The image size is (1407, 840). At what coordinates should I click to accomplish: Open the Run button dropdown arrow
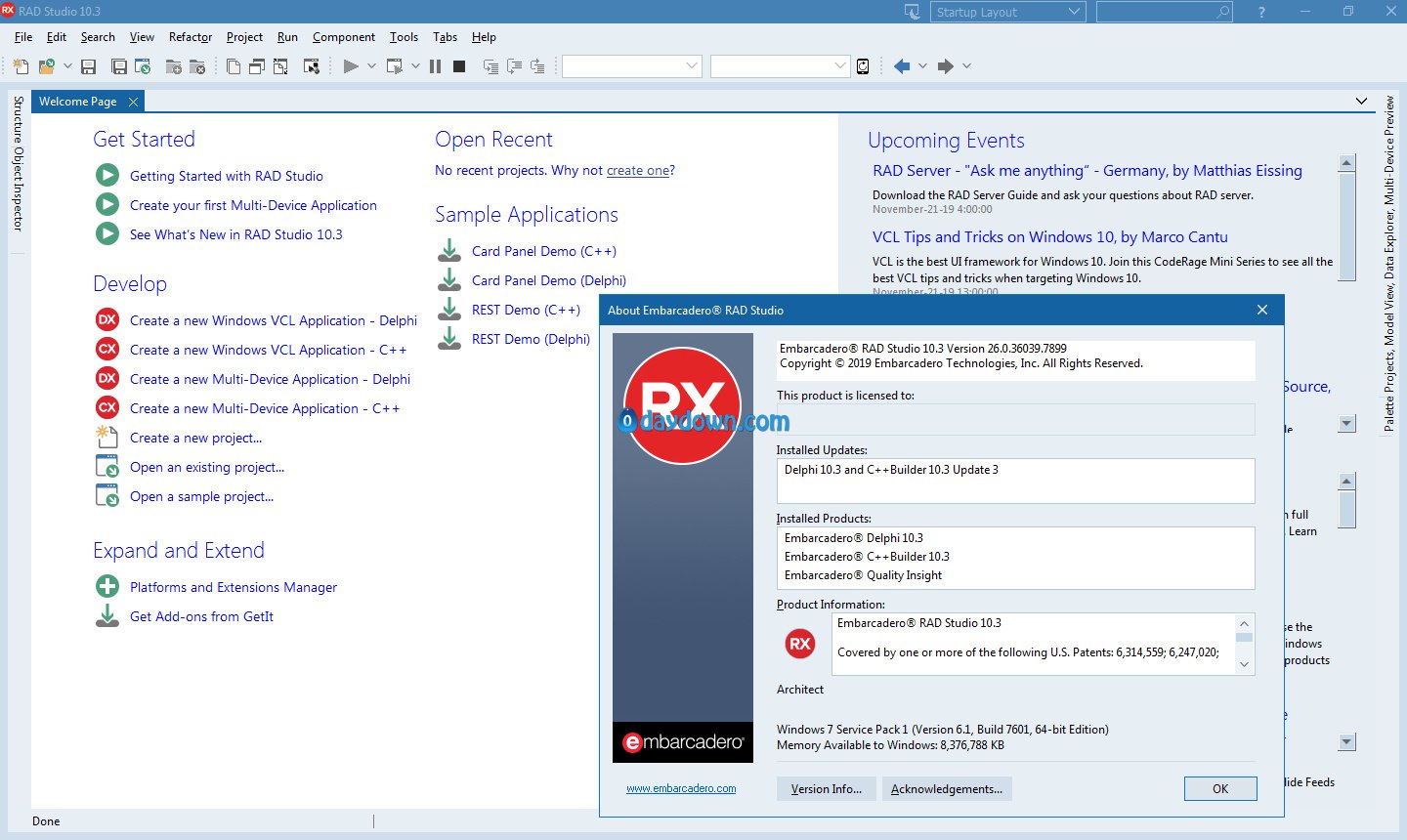tap(371, 66)
